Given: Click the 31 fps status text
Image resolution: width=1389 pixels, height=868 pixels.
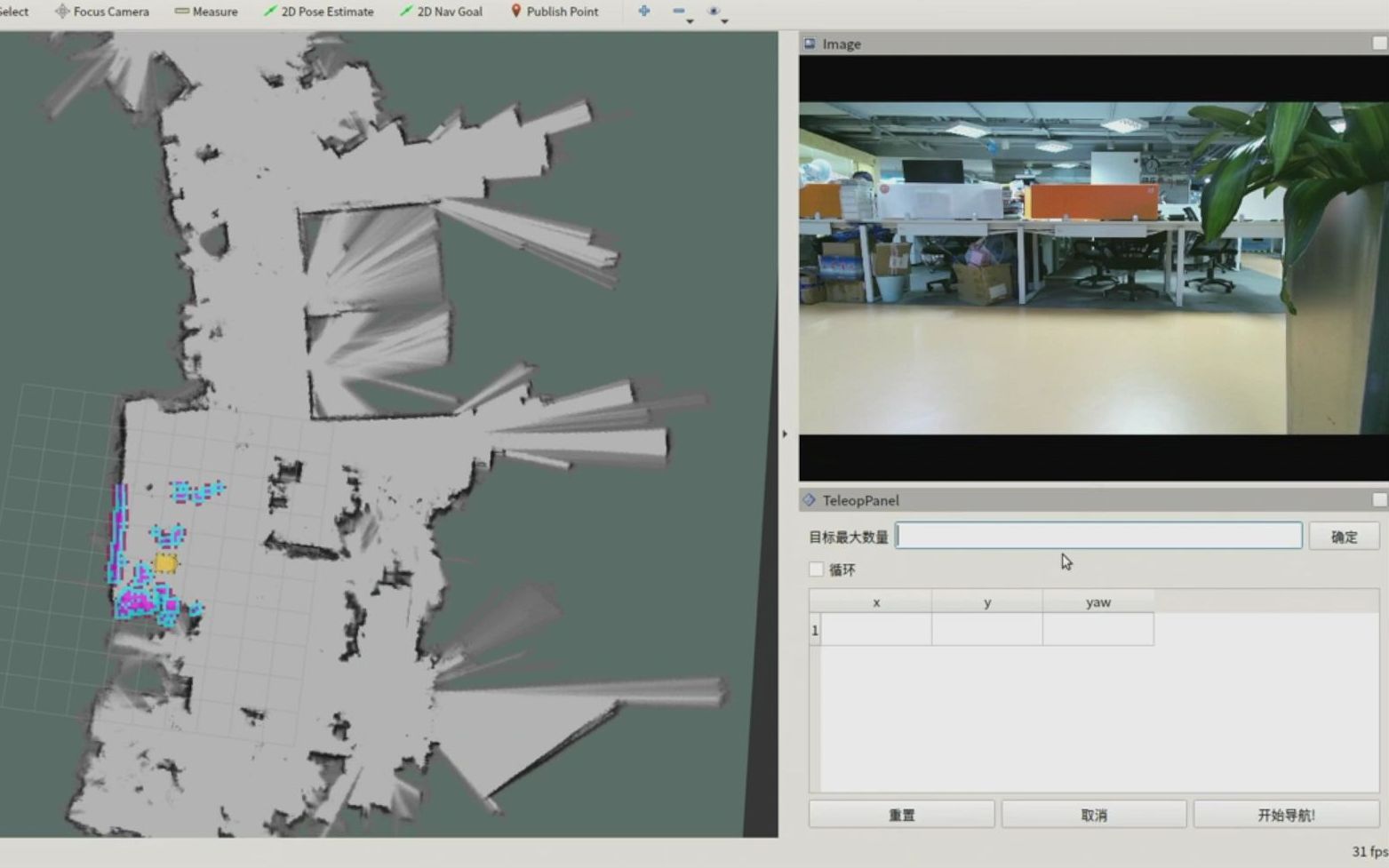Looking at the screenshot, I should tap(1369, 852).
